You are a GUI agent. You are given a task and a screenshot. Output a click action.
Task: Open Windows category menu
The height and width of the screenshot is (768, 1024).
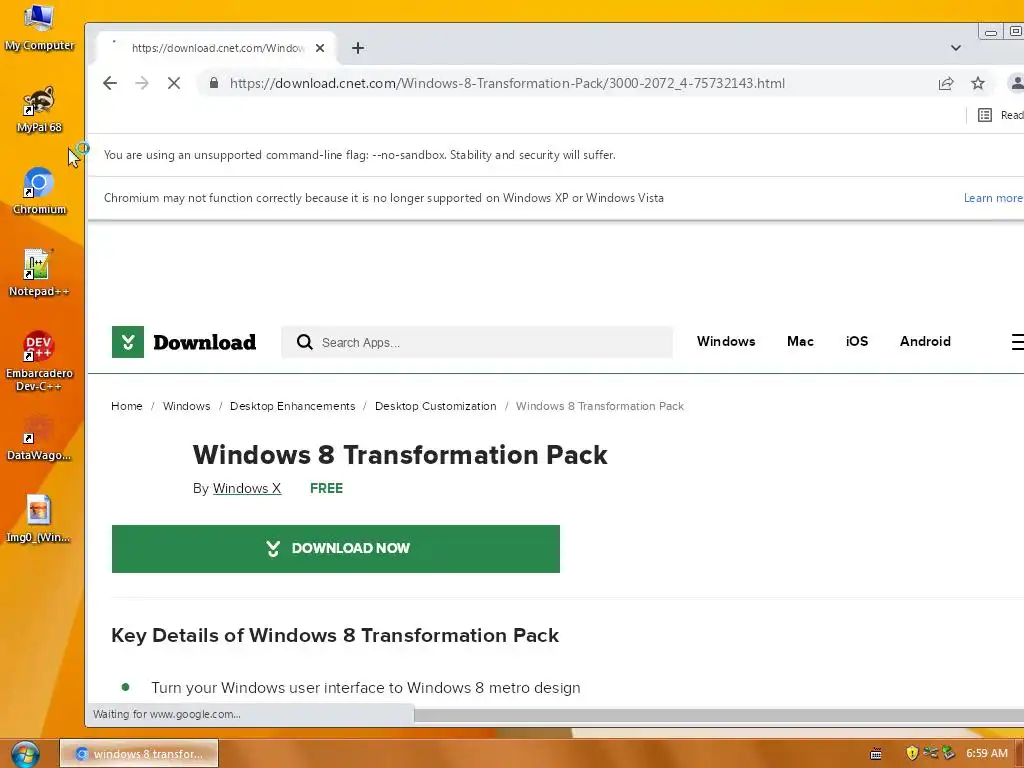[x=726, y=341]
